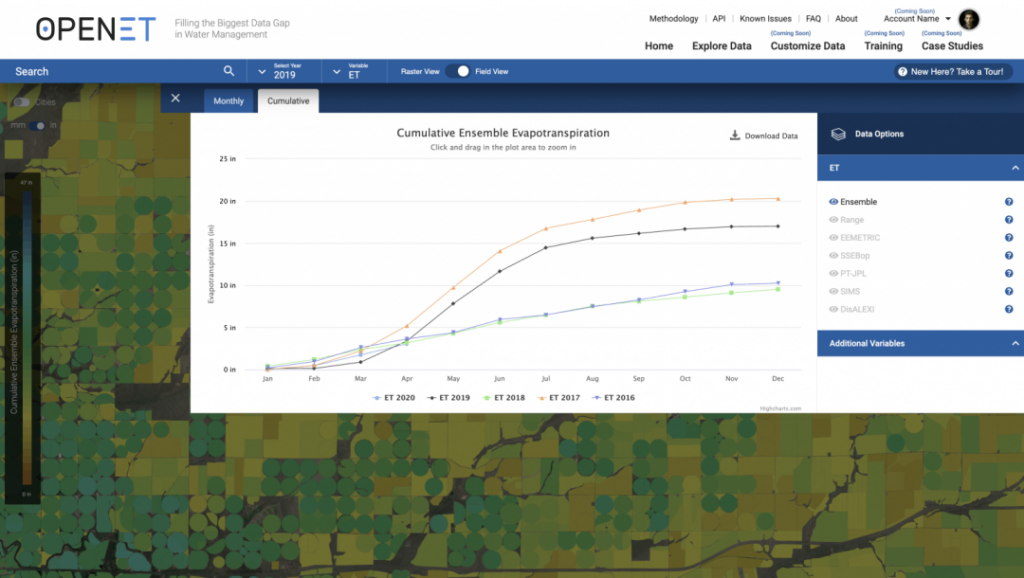Image resolution: width=1024 pixels, height=578 pixels.
Task: Expand the Additional Variables section
Action: (x=1015, y=343)
